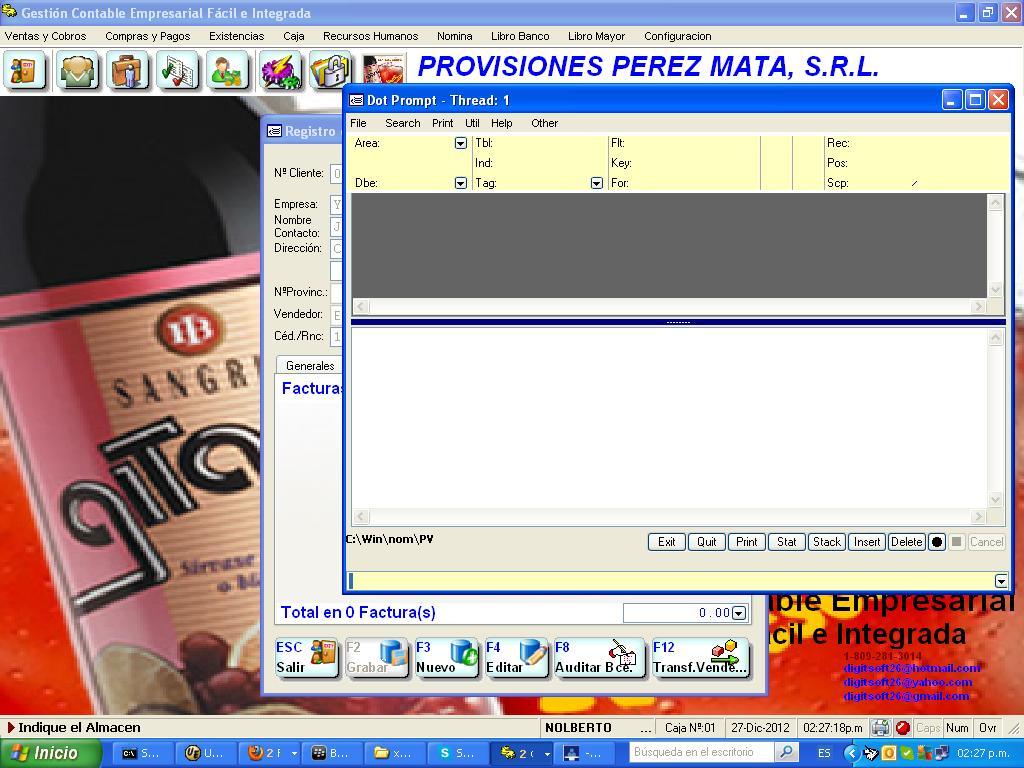Image resolution: width=1024 pixels, height=768 pixels.
Task: Open the checklist documents toolbar icon
Action: (x=178, y=71)
